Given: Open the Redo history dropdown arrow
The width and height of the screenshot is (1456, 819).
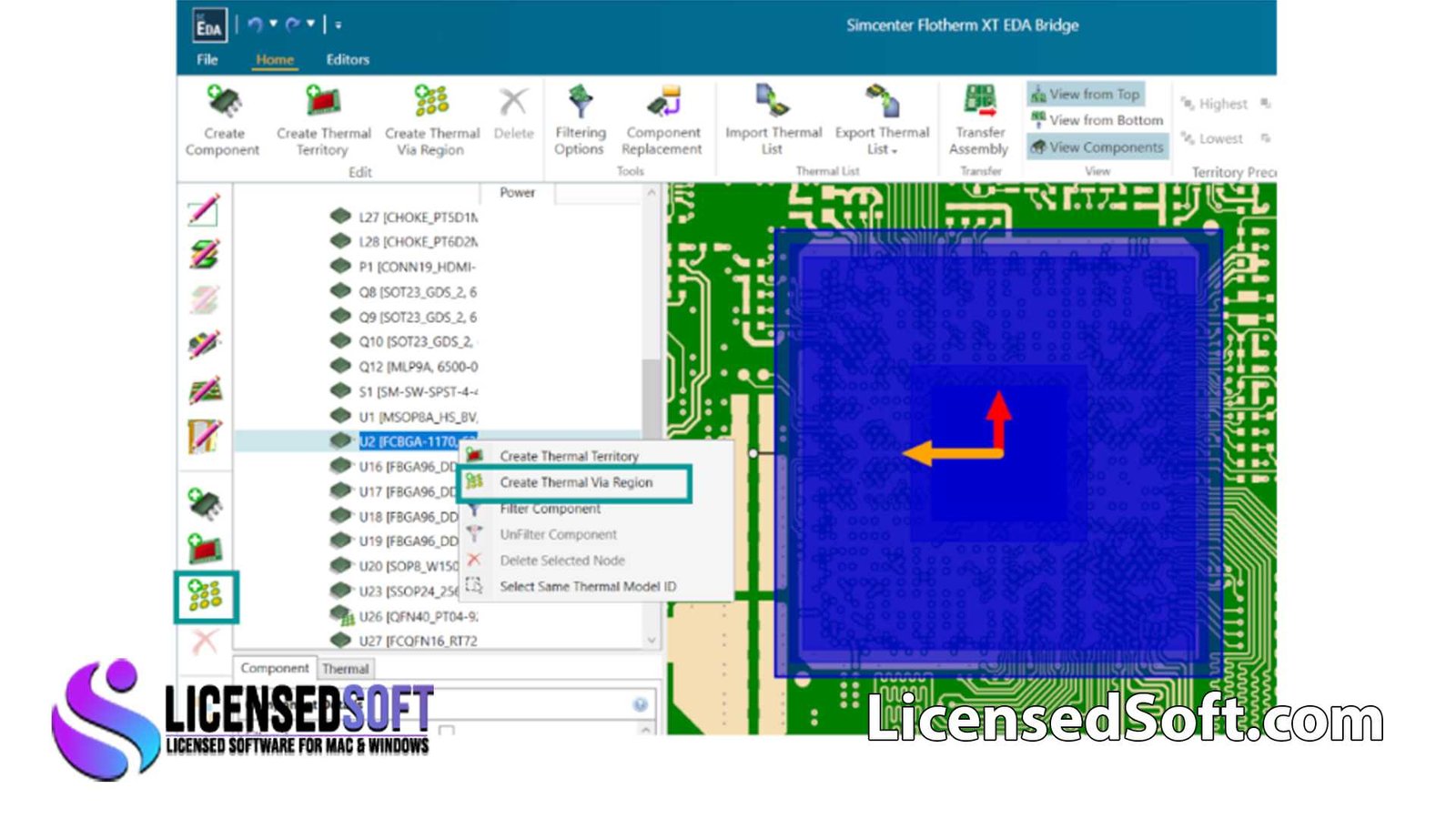Looking at the screenshot, I should [310, 24].
